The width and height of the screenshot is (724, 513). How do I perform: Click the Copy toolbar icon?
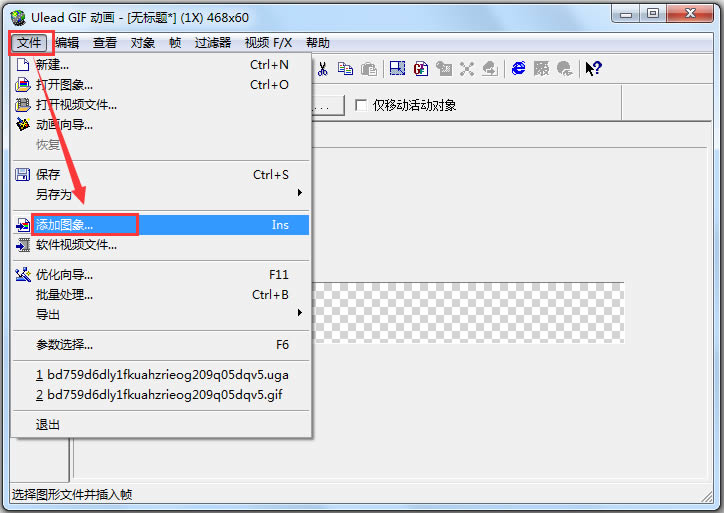(x=345, y=69)
